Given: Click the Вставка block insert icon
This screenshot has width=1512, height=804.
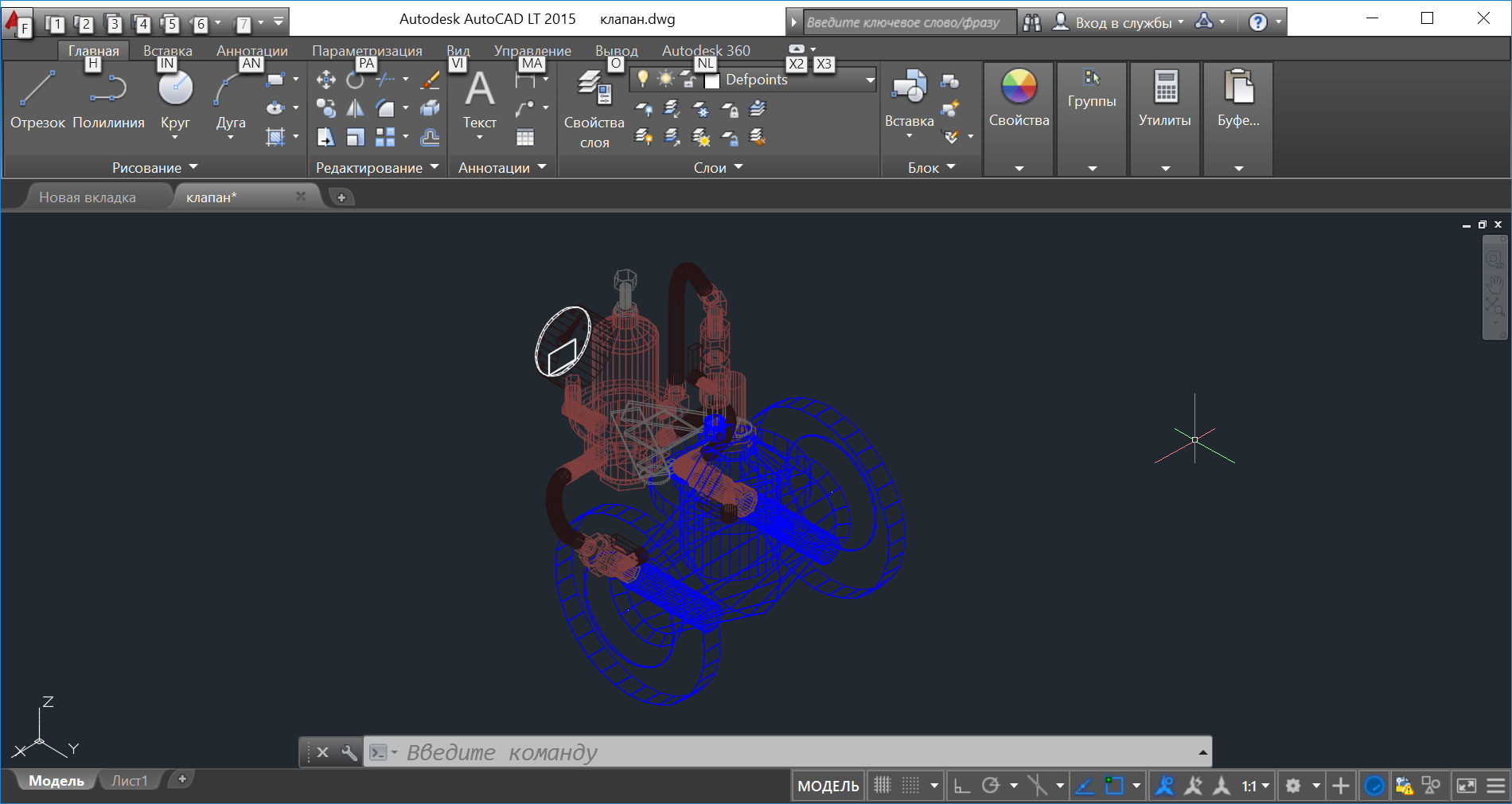Looking at the screenshot, I should tap(909, 88).
